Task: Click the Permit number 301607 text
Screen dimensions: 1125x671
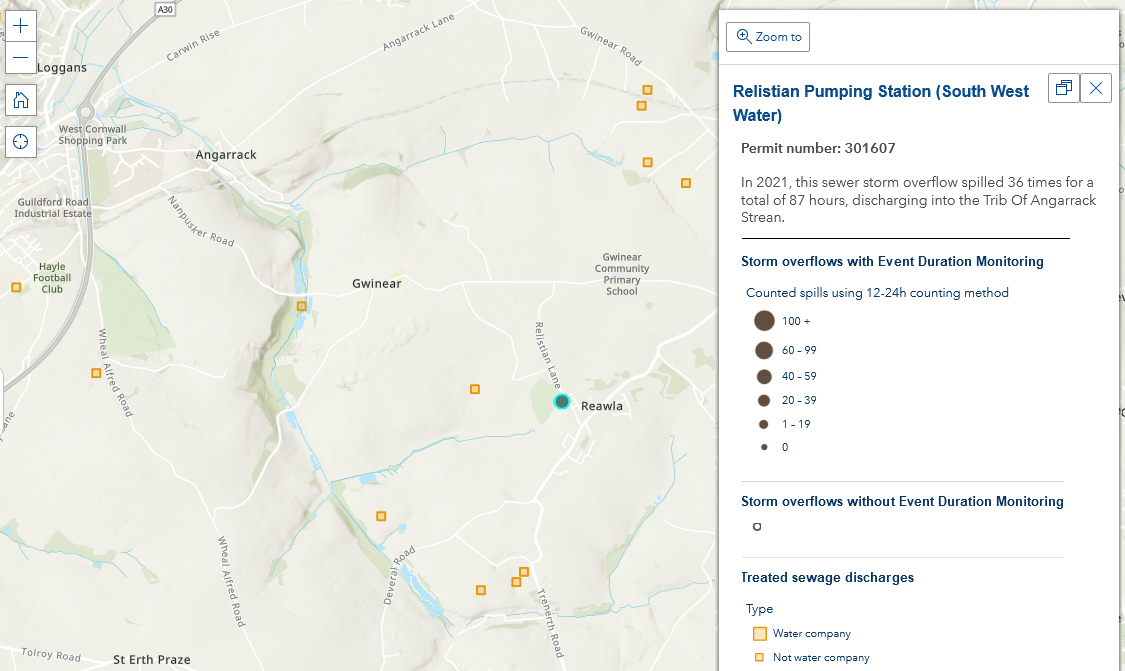Action: [x=817, y=148]
